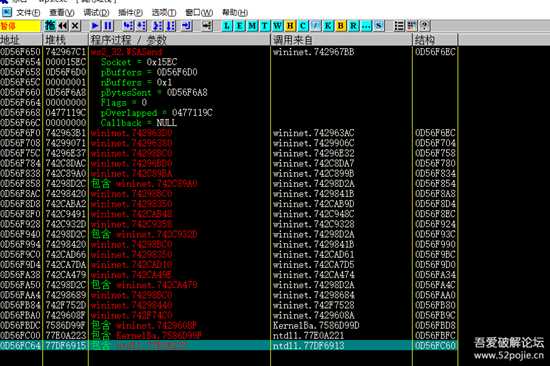Click the Run (play) toolbar button
This screenshot has height=366, width=550.
tap(95, 26)
